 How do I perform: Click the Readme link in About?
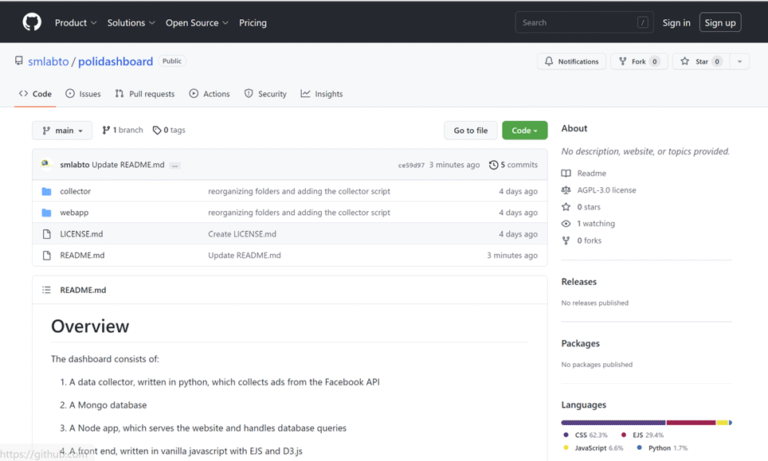click(591, 173)
